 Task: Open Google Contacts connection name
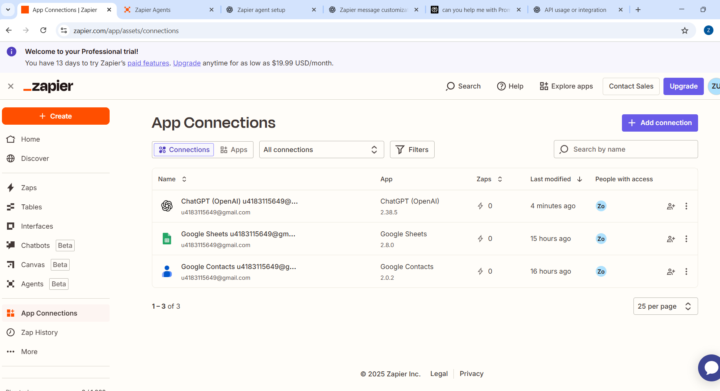click(x=238, y=266)
